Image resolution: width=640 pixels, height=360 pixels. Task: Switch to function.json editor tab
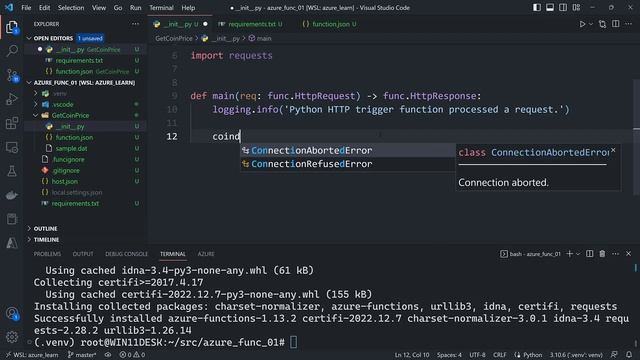331,24
